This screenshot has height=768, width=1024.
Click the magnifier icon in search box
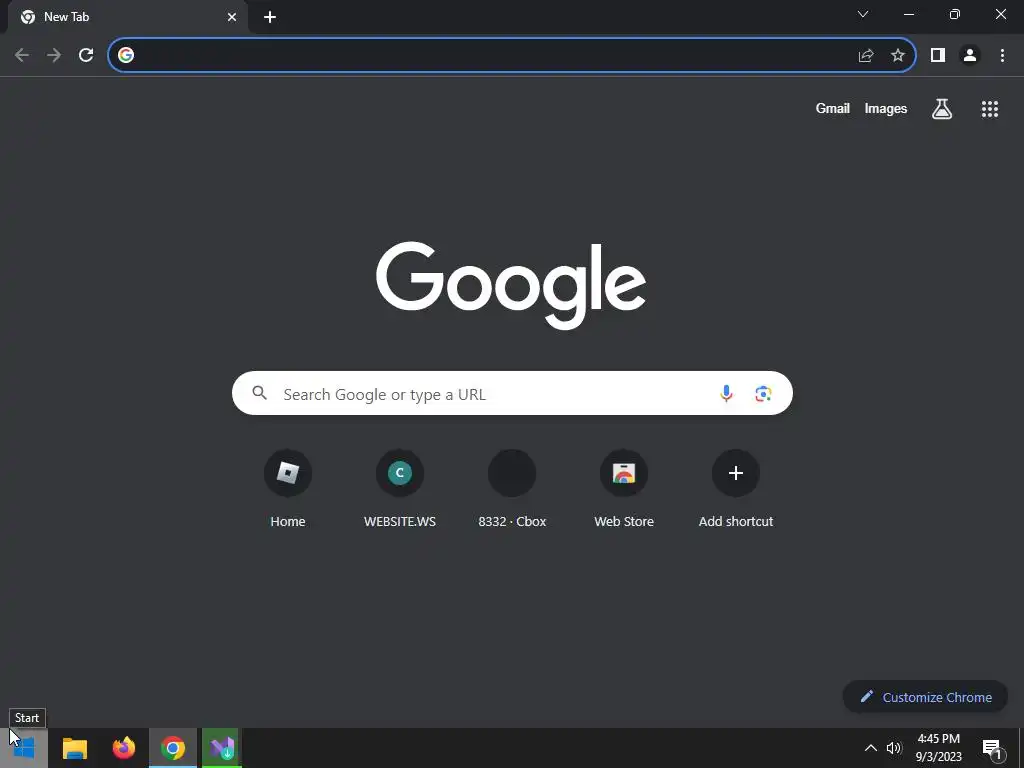[x=260, y=393]
